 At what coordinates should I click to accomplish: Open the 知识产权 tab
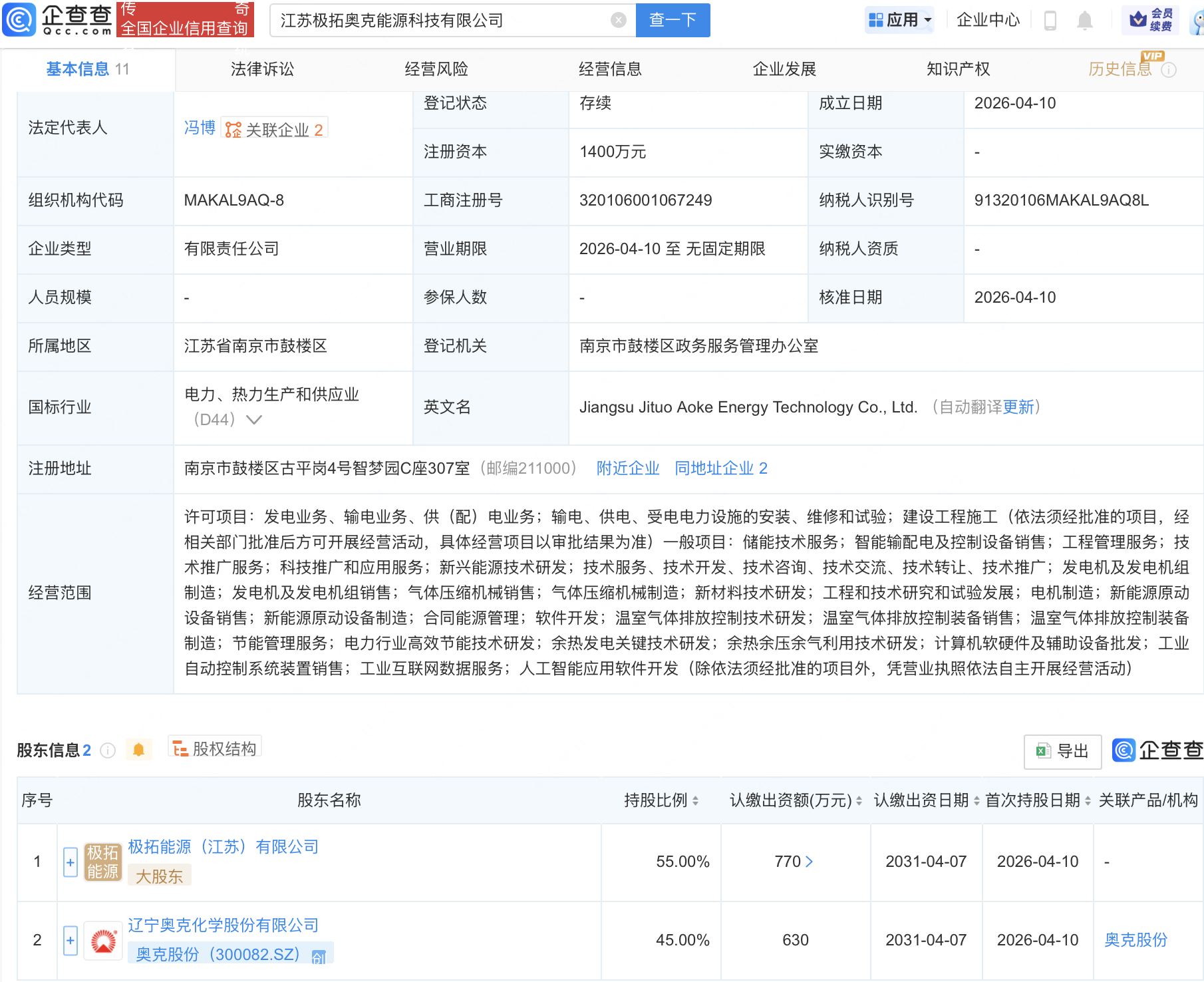(958, 69)
